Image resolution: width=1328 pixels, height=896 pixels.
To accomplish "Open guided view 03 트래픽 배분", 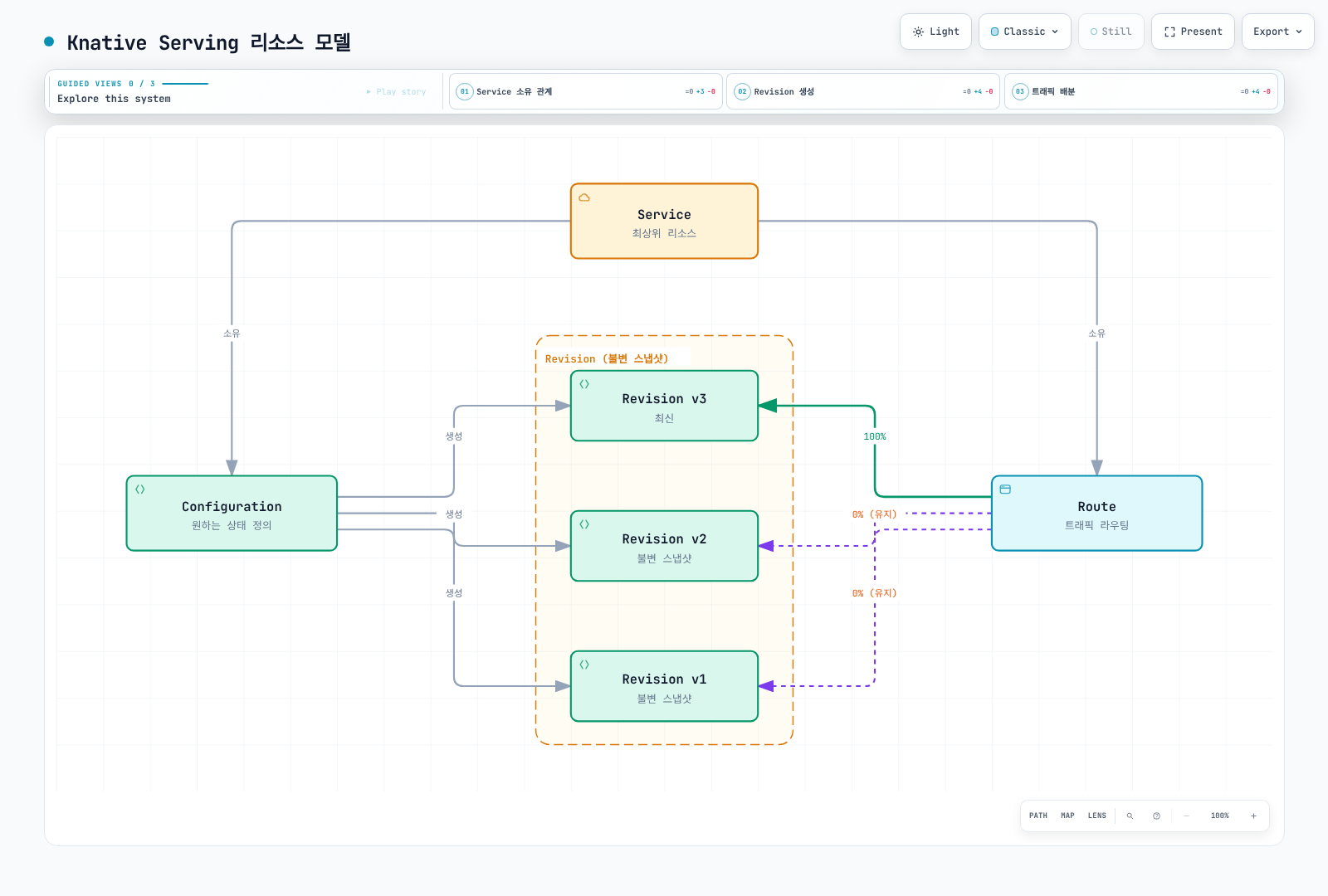I will click(1140, 91).
